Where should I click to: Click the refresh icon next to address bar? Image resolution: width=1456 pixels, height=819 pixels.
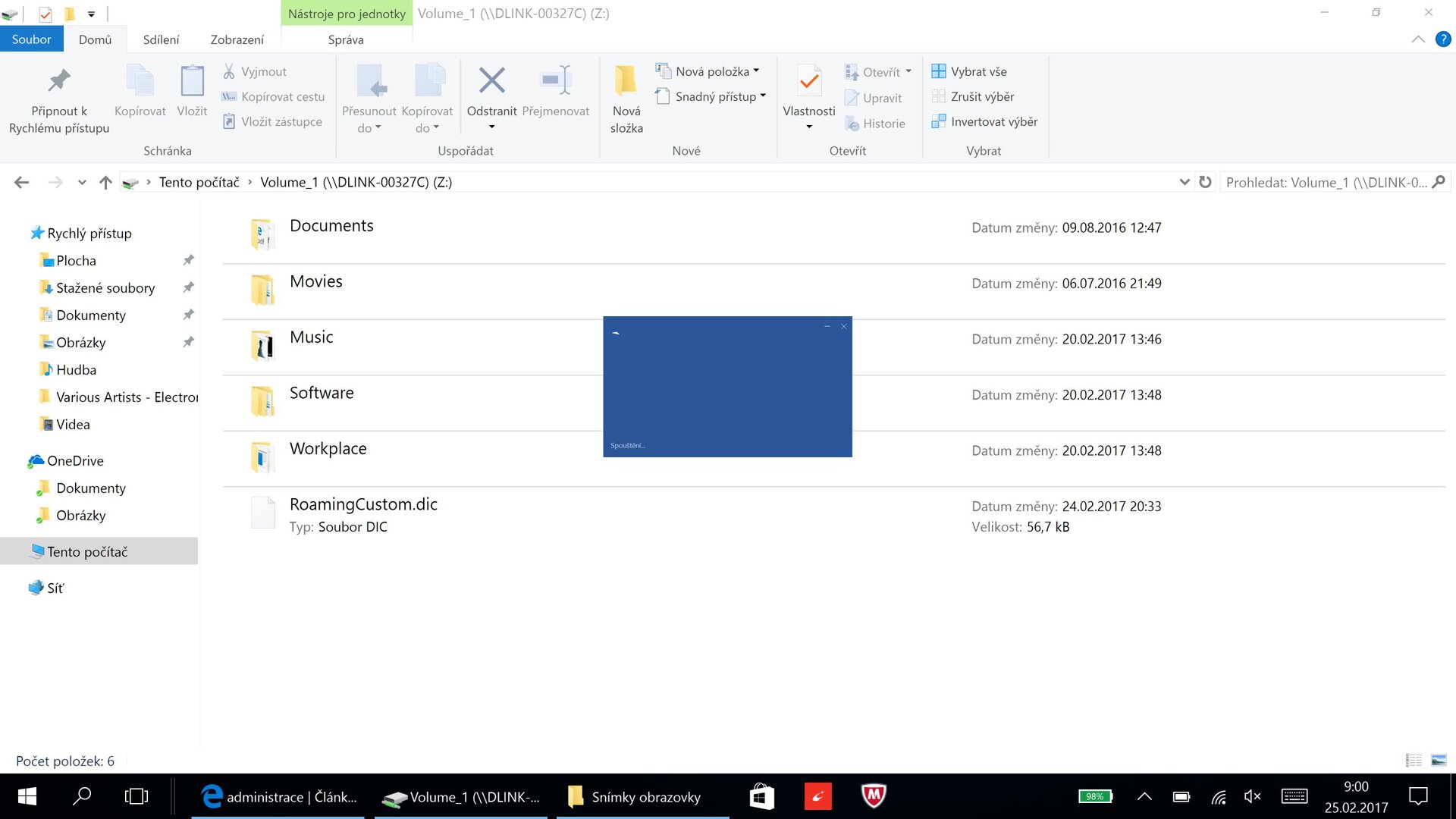[1205, 182]
